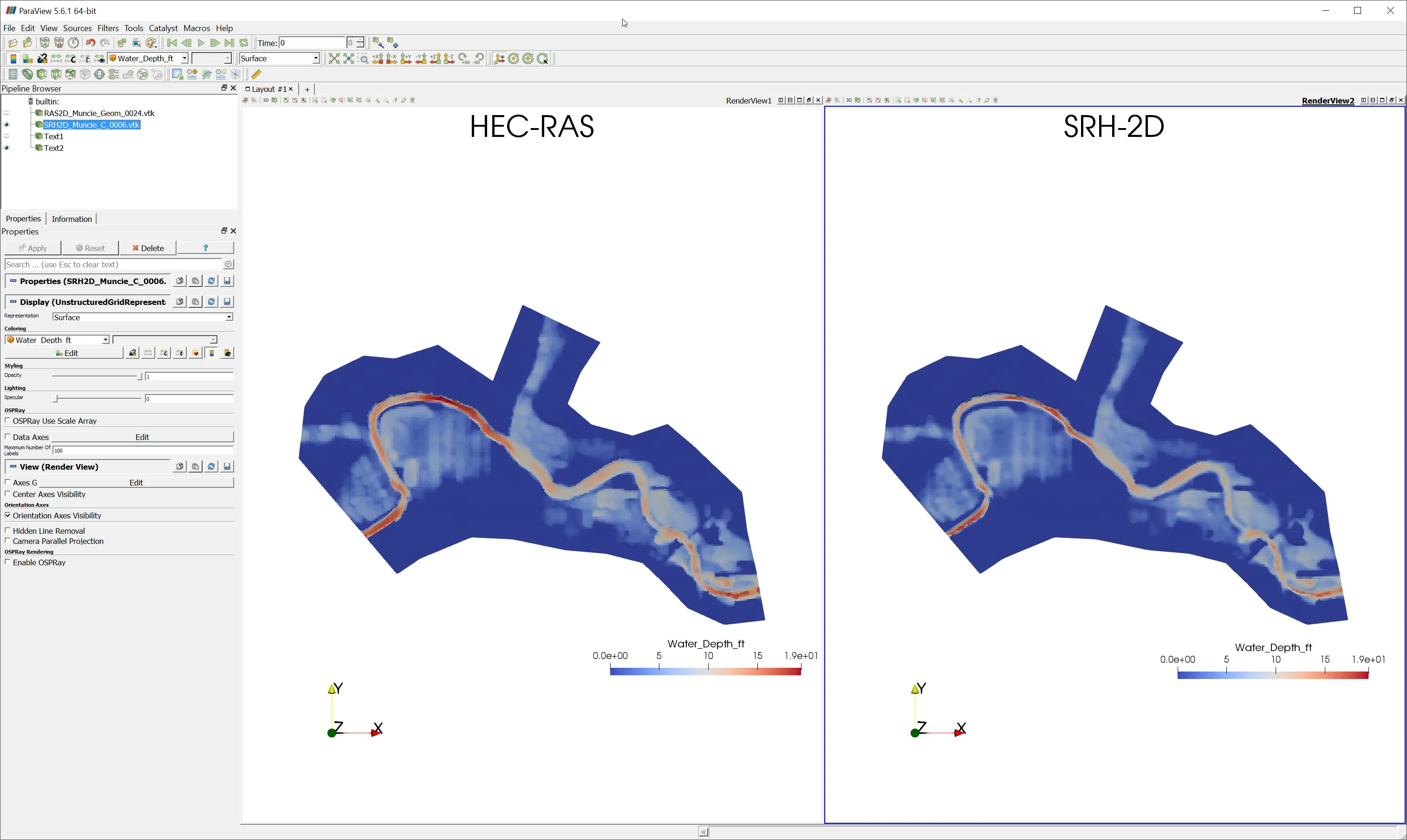Set view direction to +X
Image resolution: width=1407 pixels, height=840 pixels.
tap(378, 58)
